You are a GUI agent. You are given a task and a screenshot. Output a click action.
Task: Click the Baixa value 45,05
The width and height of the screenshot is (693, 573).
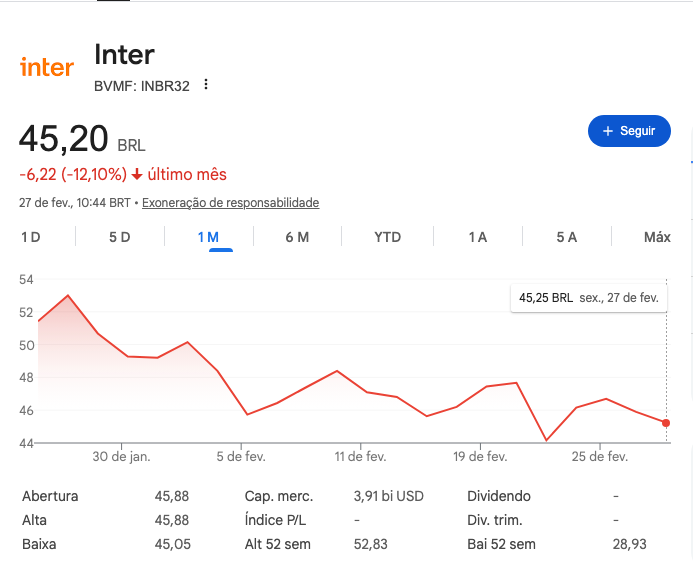[x=173, y=544]
